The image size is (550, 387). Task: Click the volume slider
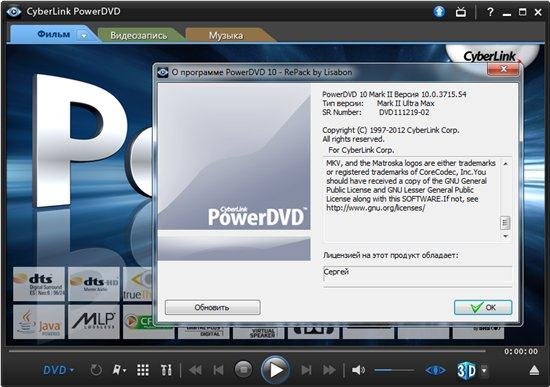click(x=394, y=370)
